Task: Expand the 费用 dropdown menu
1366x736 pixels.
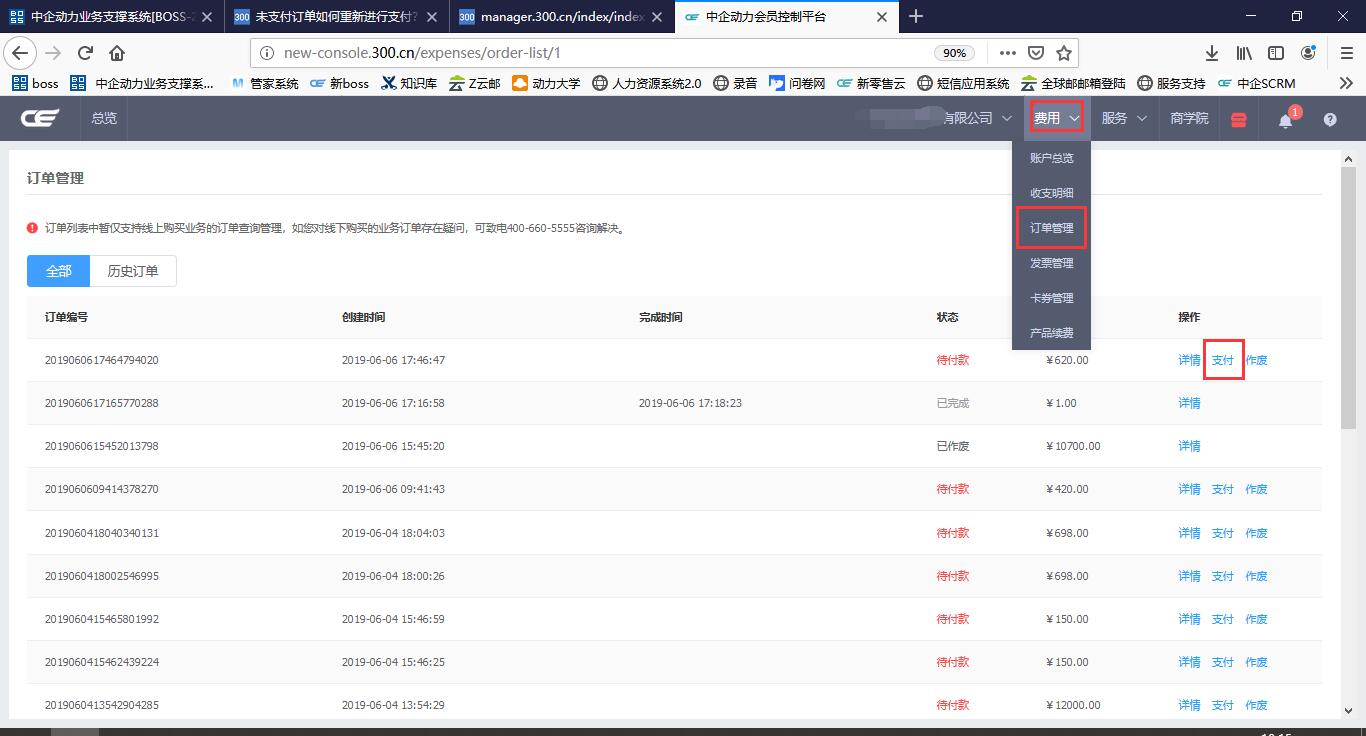Action: click(1056, 118)
